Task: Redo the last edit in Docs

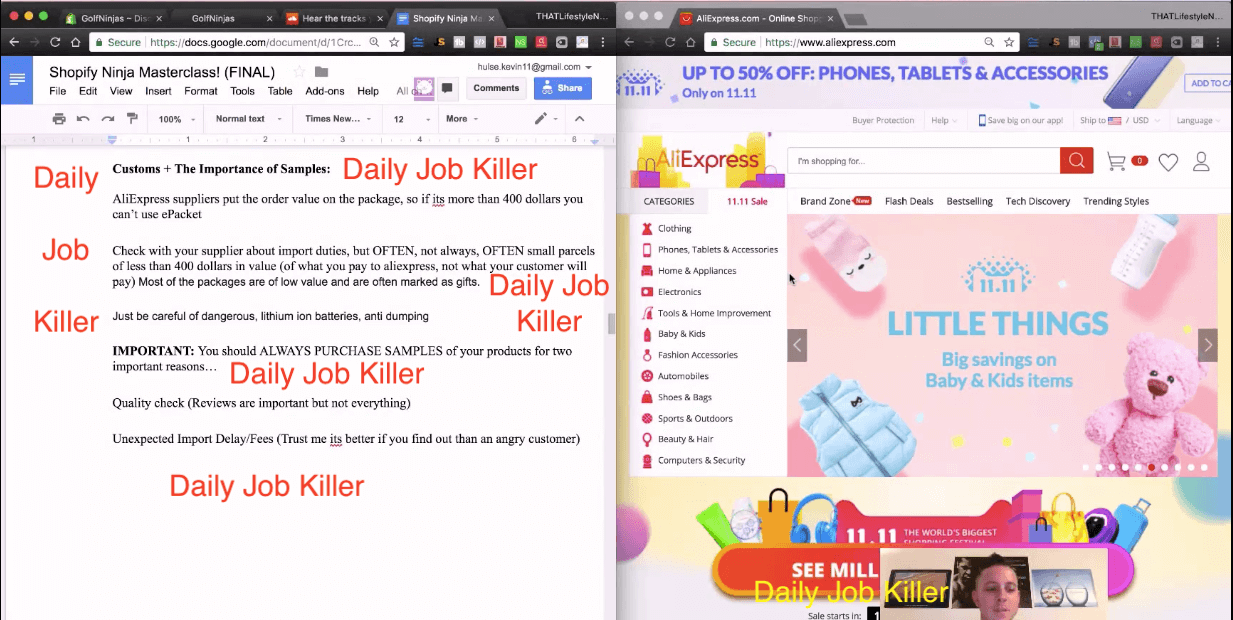Action: tap(107, 119)
